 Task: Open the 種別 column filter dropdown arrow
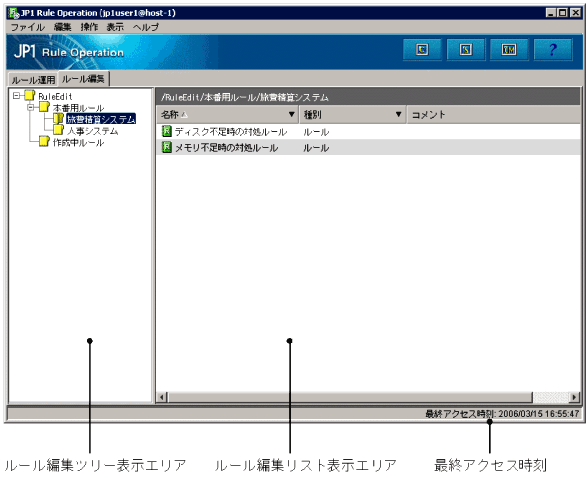399,114
